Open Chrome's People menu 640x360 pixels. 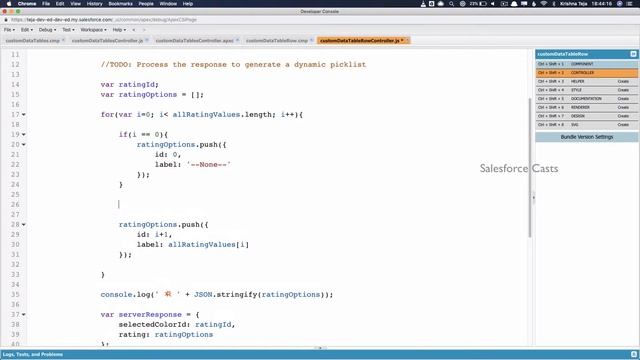tap(146, 4)
